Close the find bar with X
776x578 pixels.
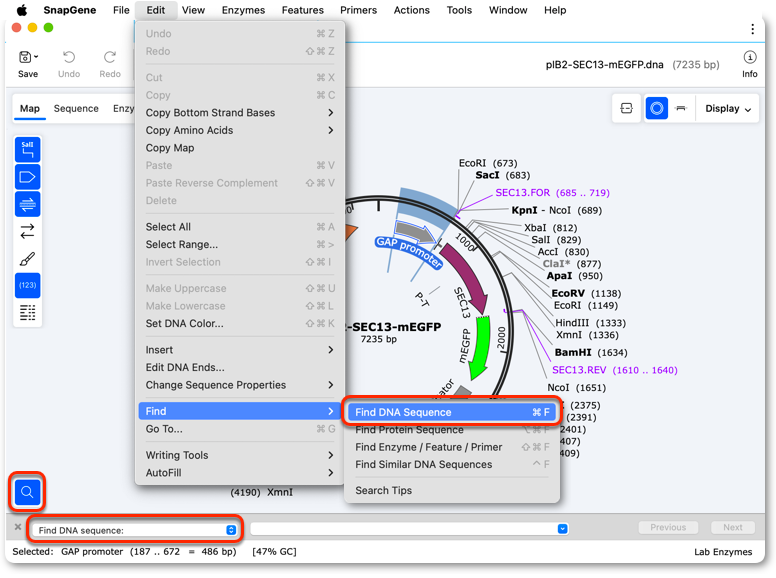point(18,527)
